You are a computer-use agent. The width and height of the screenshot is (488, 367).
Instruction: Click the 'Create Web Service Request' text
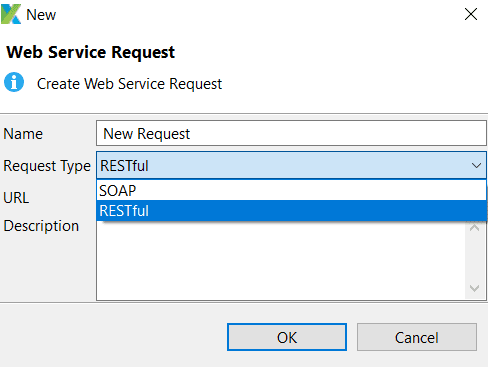click(x=129, y=84)
